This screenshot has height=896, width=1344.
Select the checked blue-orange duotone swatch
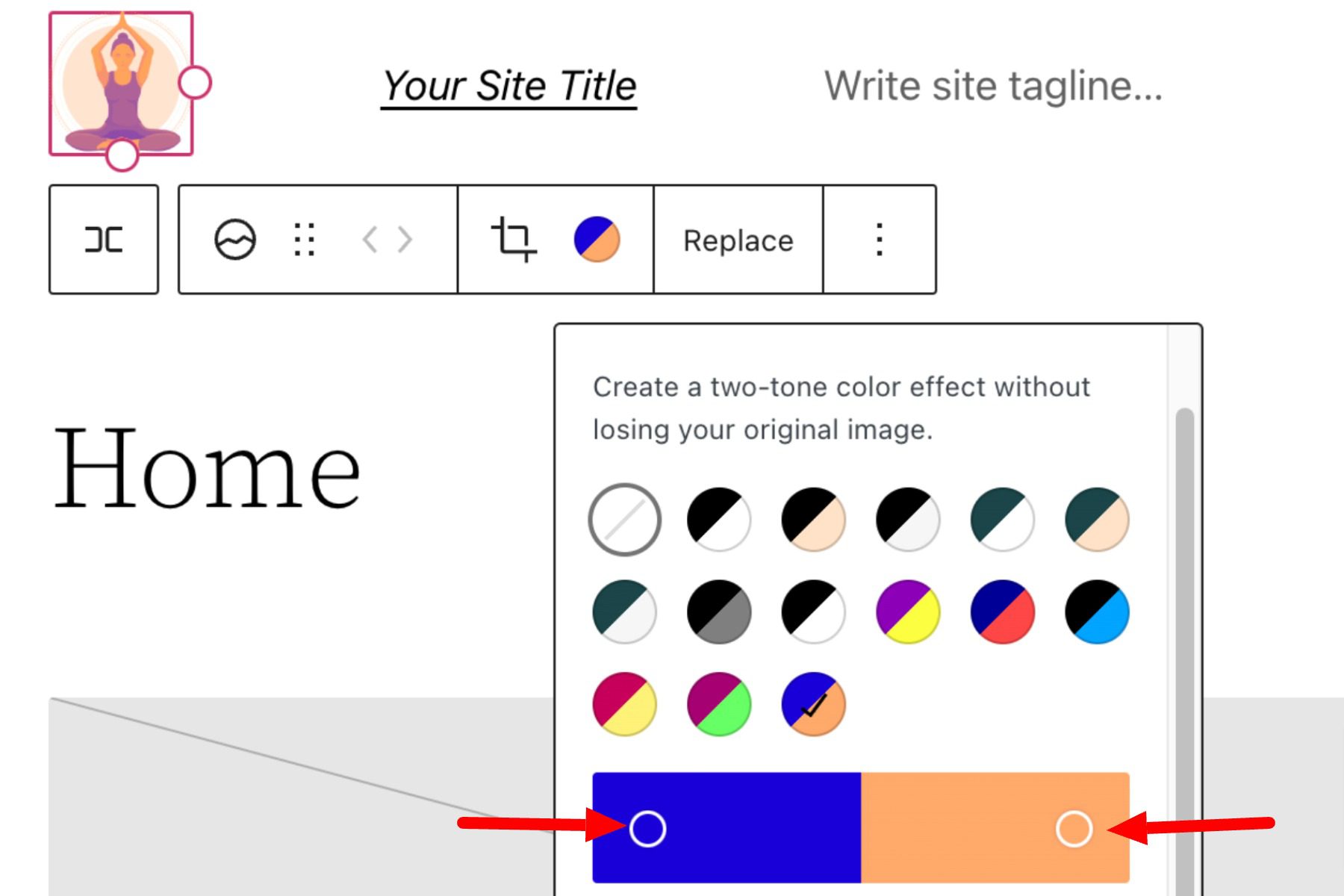pos(812,705)
